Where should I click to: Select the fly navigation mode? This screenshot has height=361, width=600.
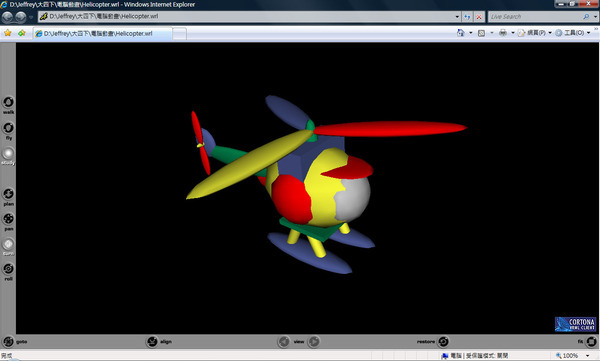8,128
